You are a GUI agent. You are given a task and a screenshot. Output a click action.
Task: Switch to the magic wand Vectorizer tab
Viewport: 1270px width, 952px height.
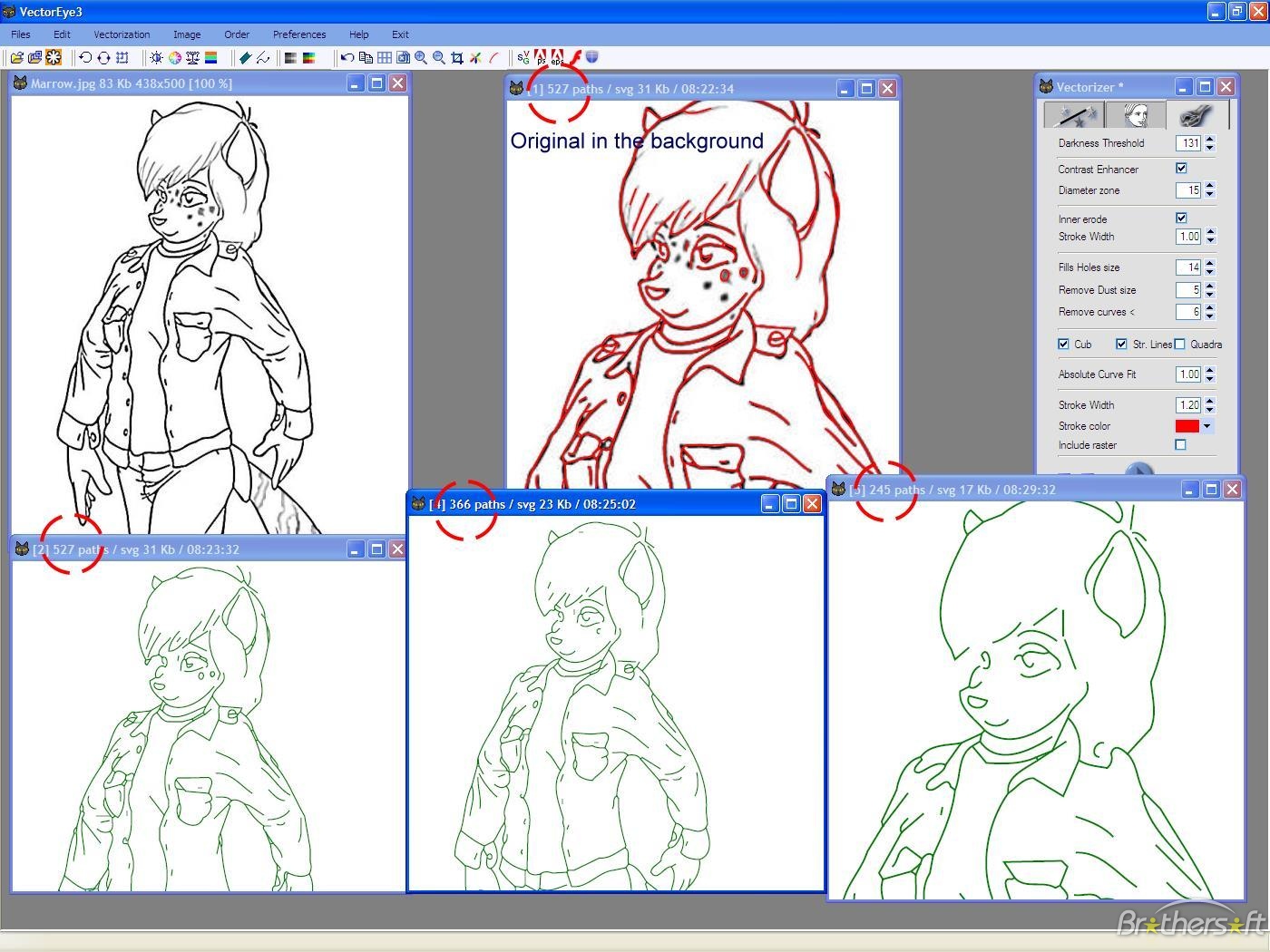(x=1073, y=115)
